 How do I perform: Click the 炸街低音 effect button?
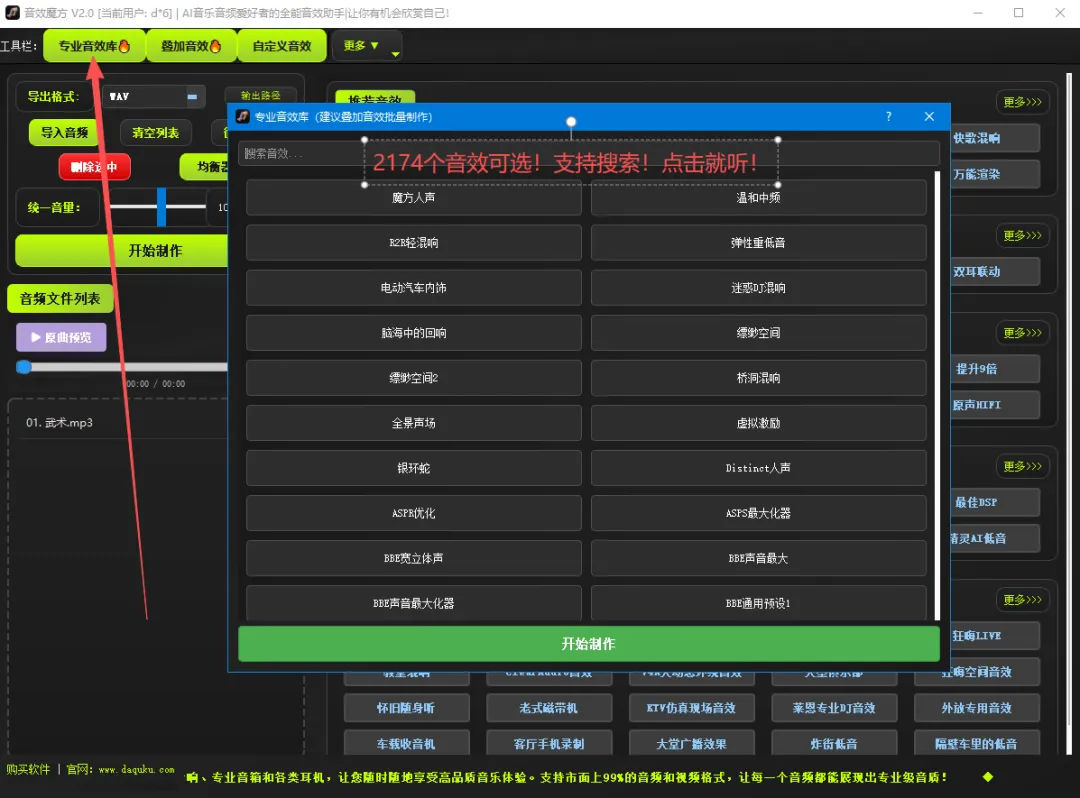pyautogui.click(x=834, y=744)
